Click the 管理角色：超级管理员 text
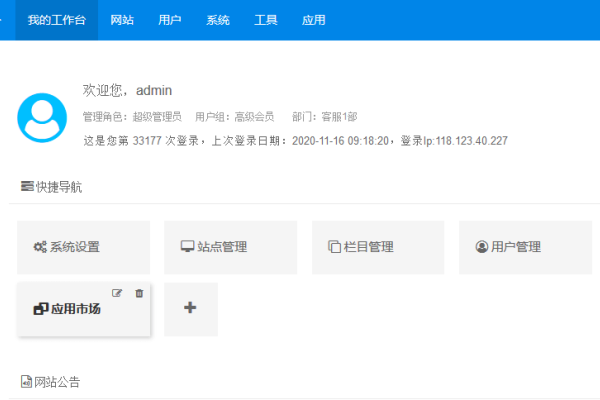Viewport: 600px width, 400px height. click(x=132, y=117)
